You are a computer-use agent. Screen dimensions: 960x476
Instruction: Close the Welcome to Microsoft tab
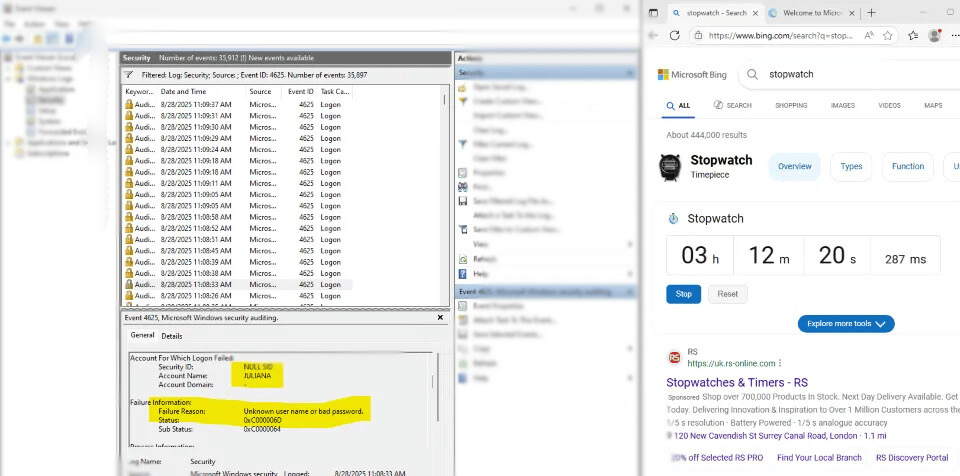click(853, 13)
